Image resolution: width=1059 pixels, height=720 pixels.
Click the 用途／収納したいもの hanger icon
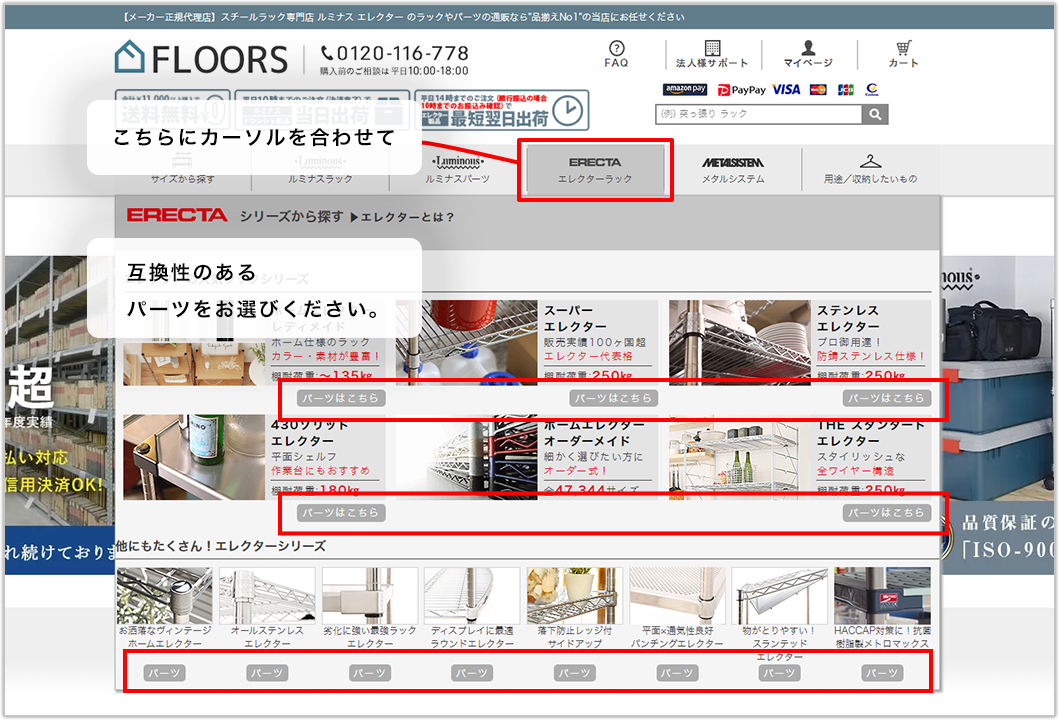click(871, 161)
